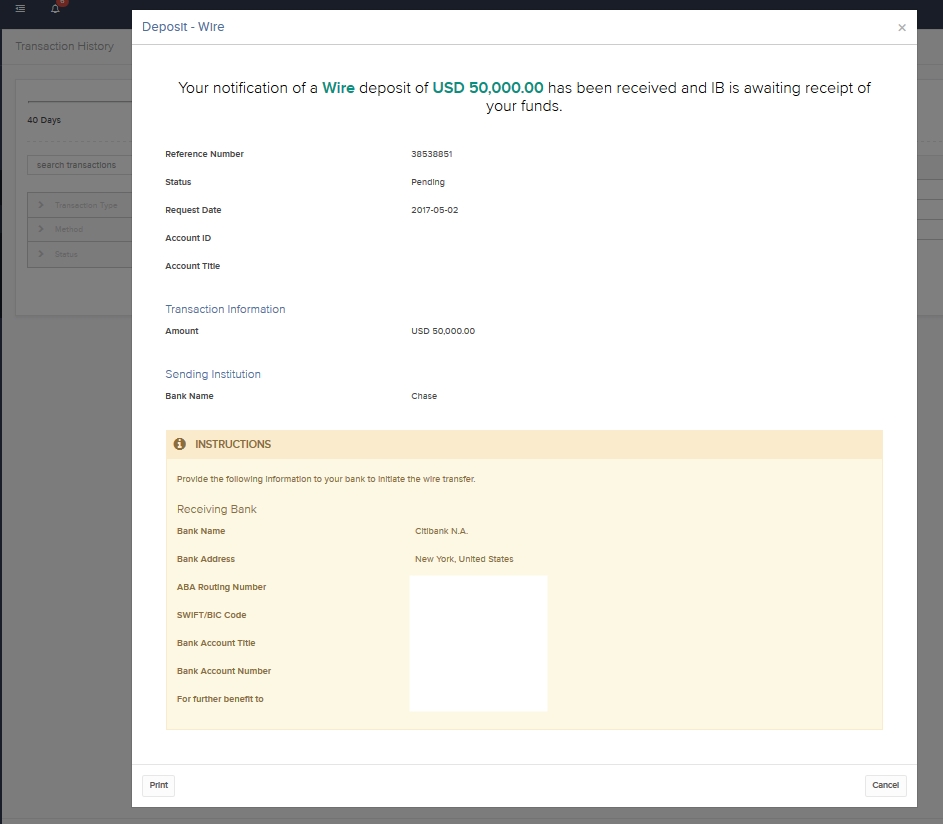Click the Transaction History page title
Image resolution: width=943 pixels, height=824 pixels.
click(x=64, y=46)
